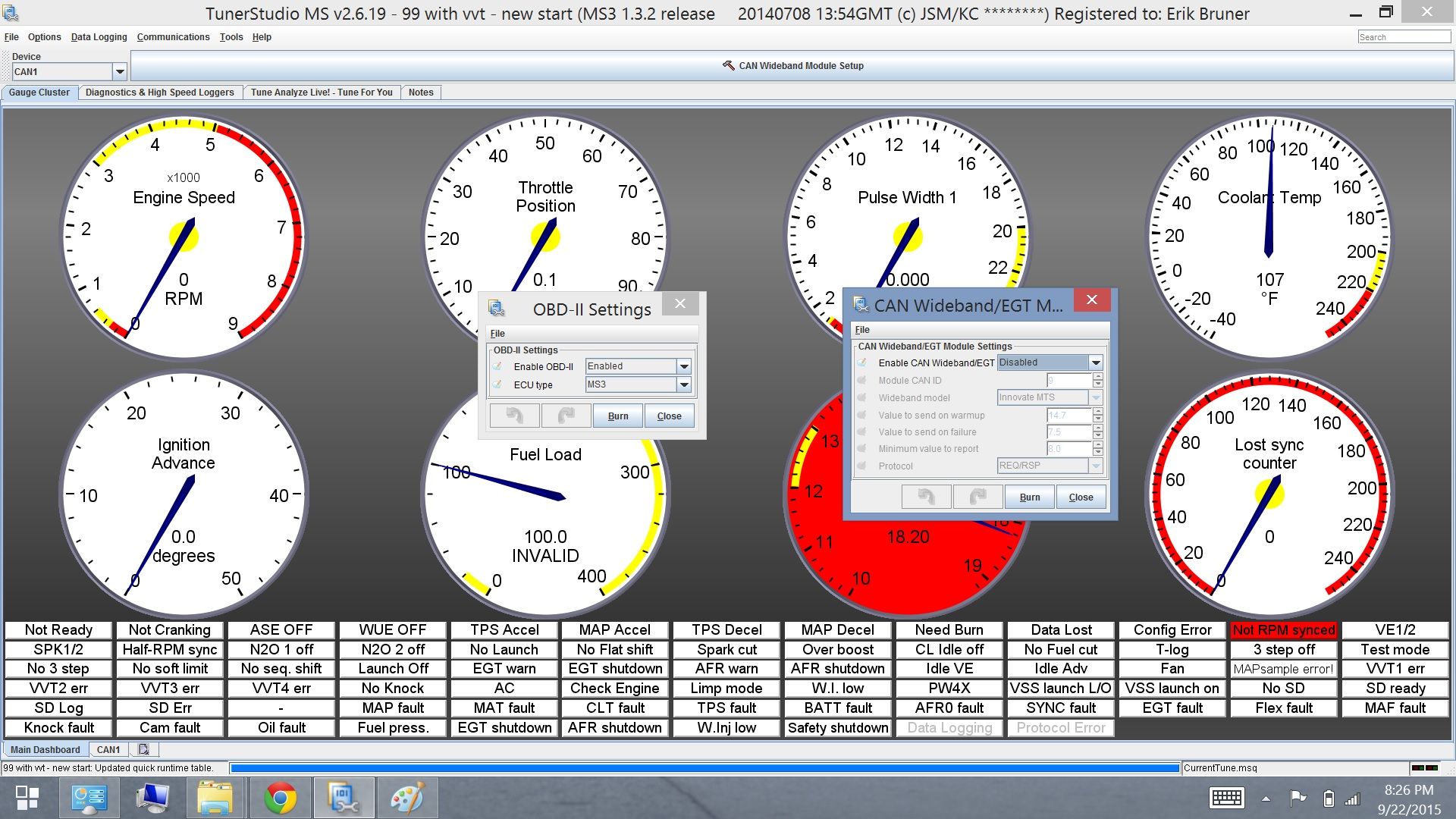The height and width of the screenshot is (819, 1456).
Task: Click the edit icon beside Enable OBD-II
Action: 497,366
